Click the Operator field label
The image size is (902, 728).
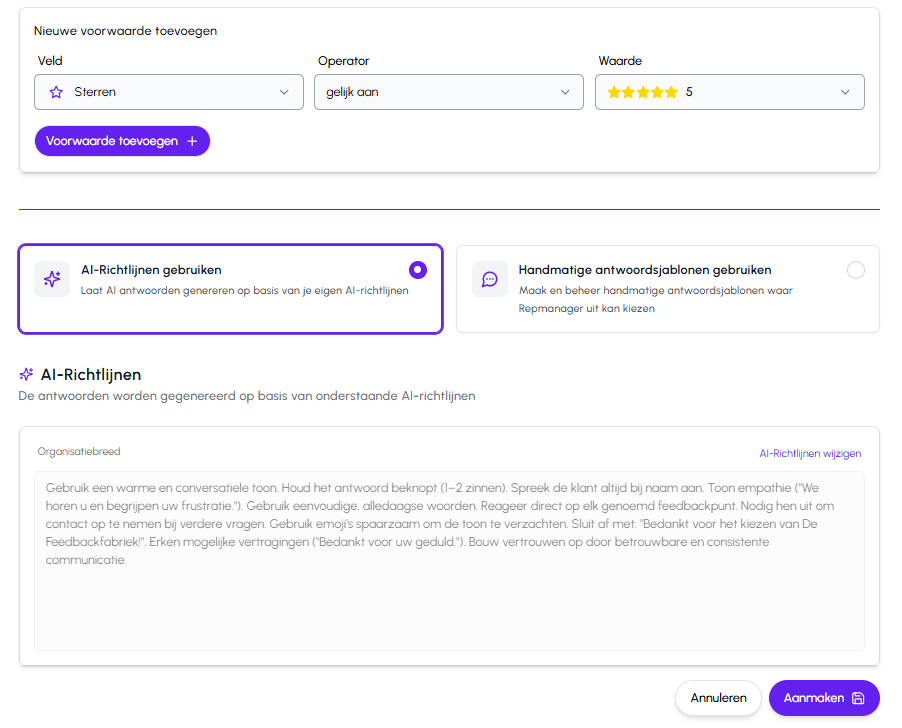(343, 61)
